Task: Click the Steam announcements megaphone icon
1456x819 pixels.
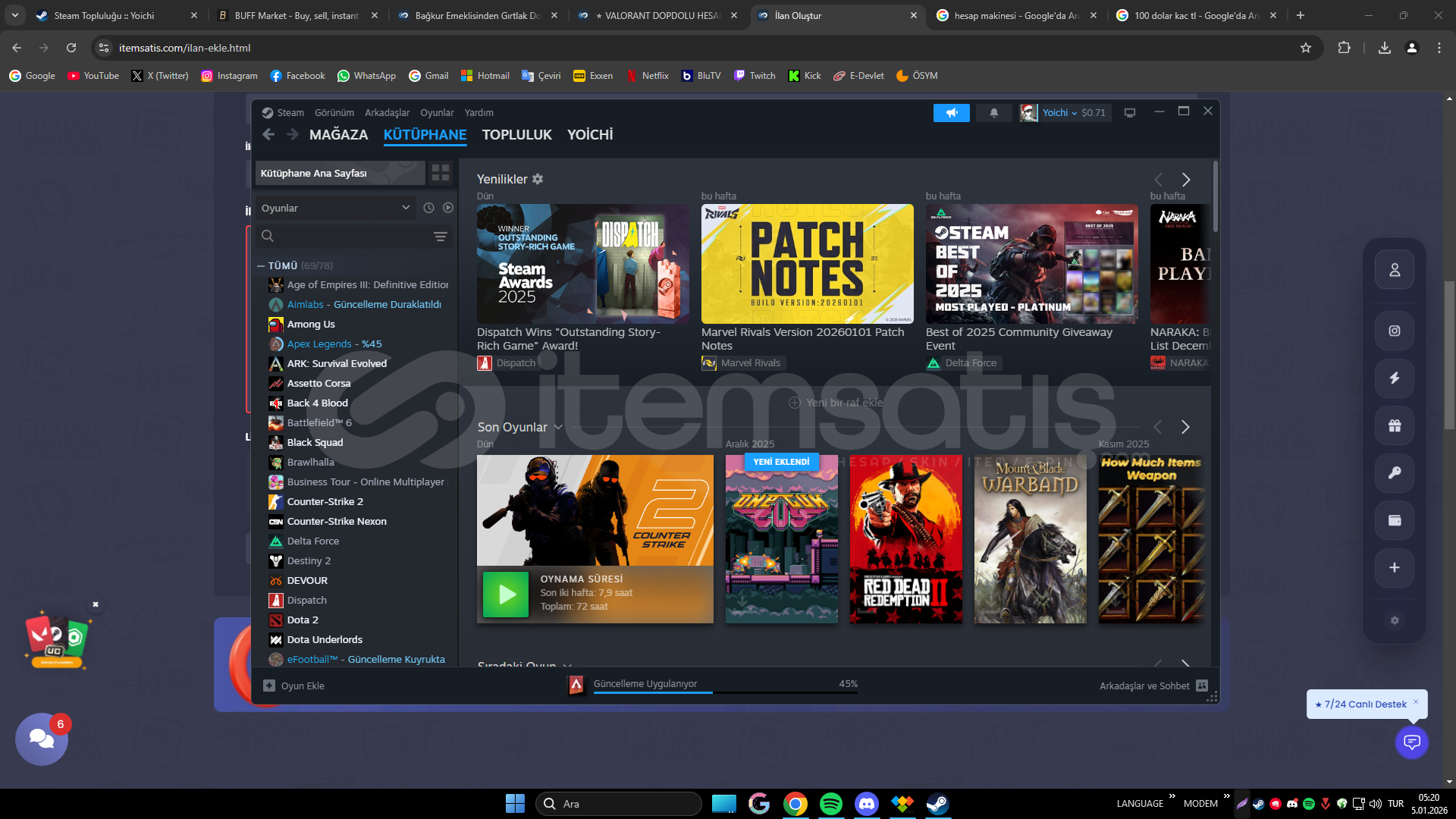Action: 951,113
